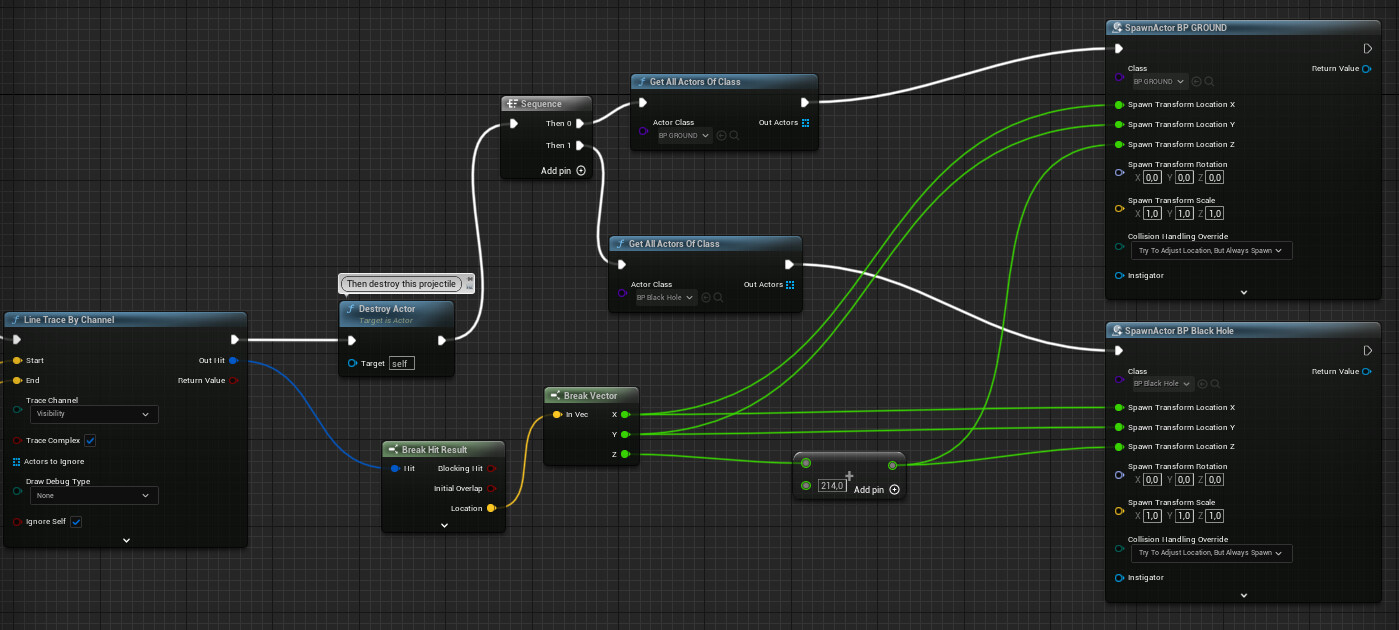Click the search magnifier beside BP Black Hole in Get All Actors
The width and height of the screenshot is (1399, 630).
point(718,297)
